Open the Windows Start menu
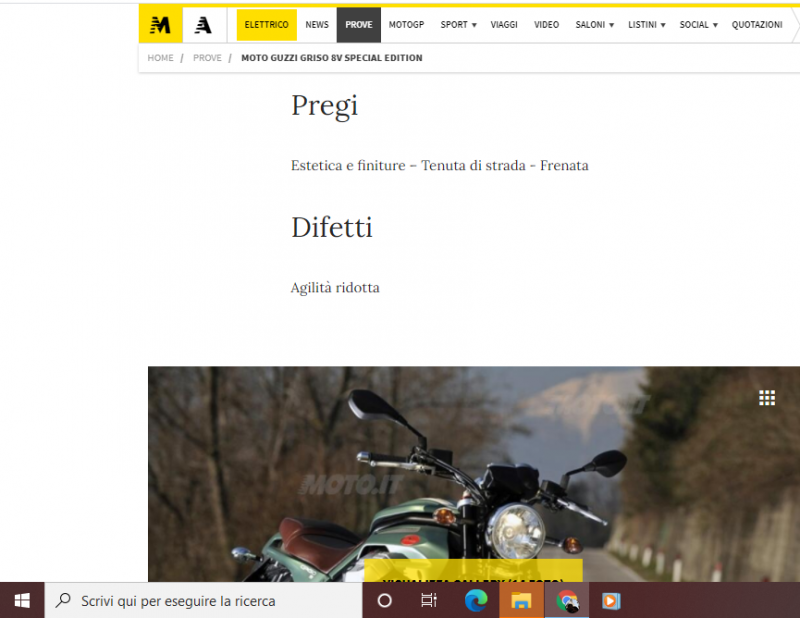 point(22,601)
